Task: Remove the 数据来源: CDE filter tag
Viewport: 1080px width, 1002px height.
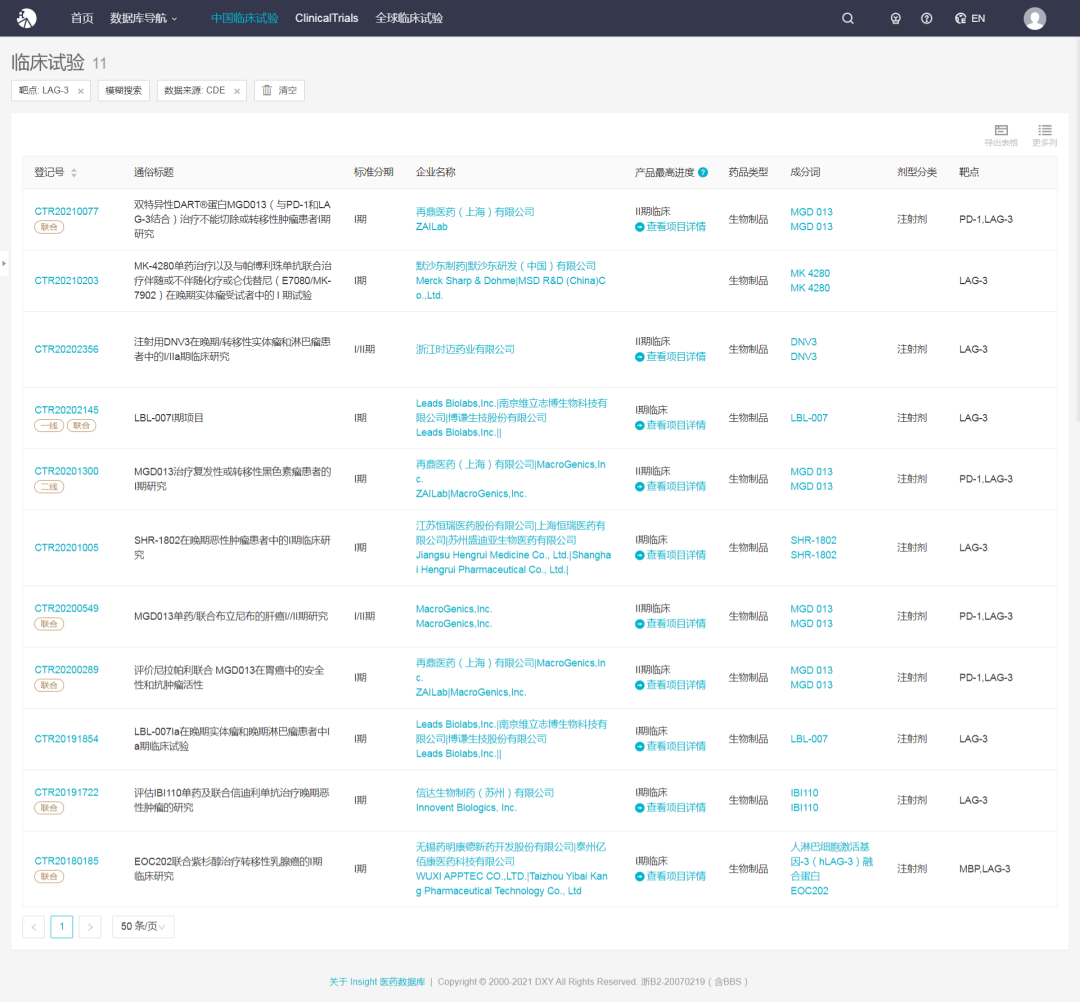Action: click(237, 91)
